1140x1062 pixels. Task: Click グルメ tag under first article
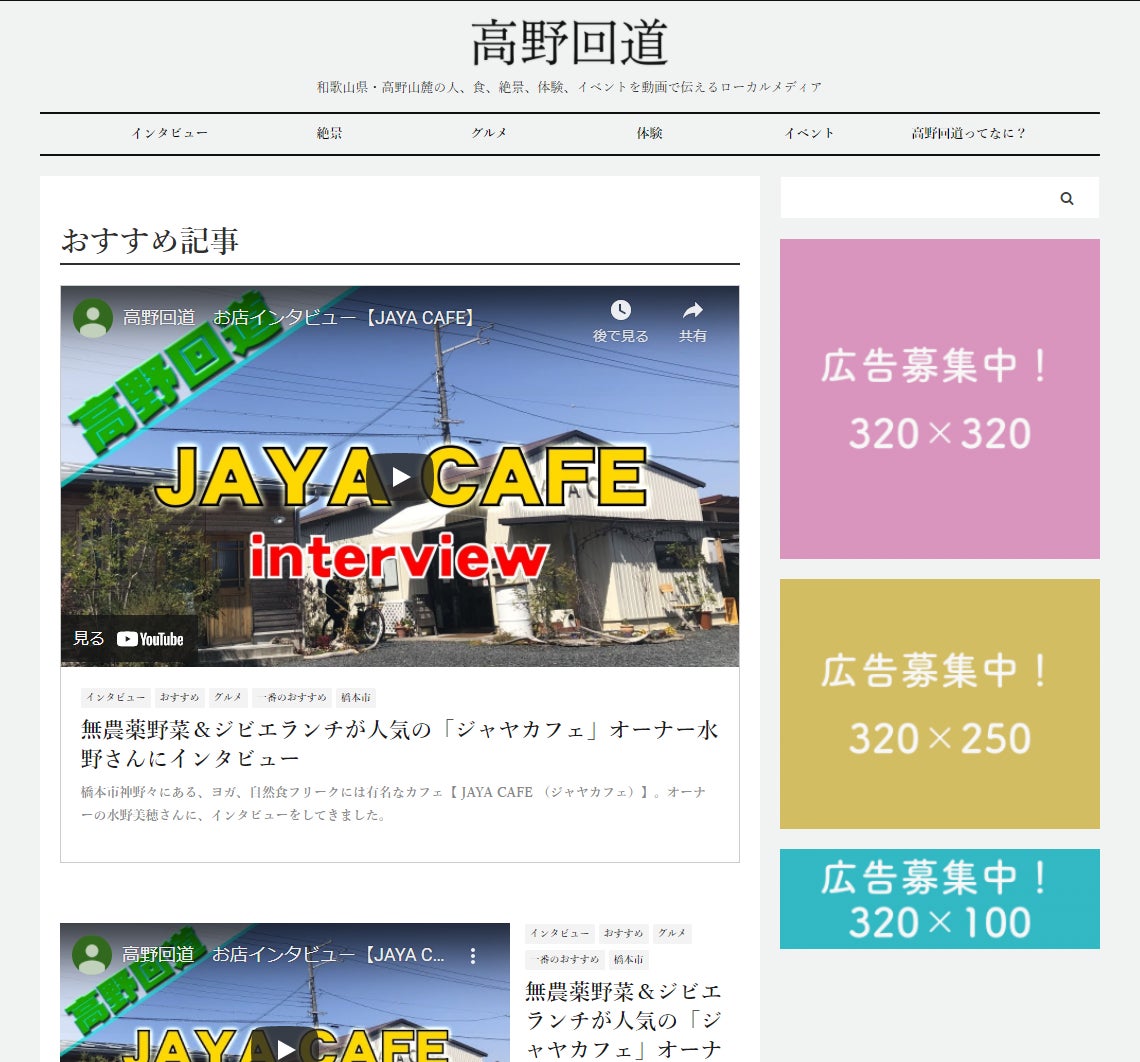pyautogui.click(x=228, y=697)
